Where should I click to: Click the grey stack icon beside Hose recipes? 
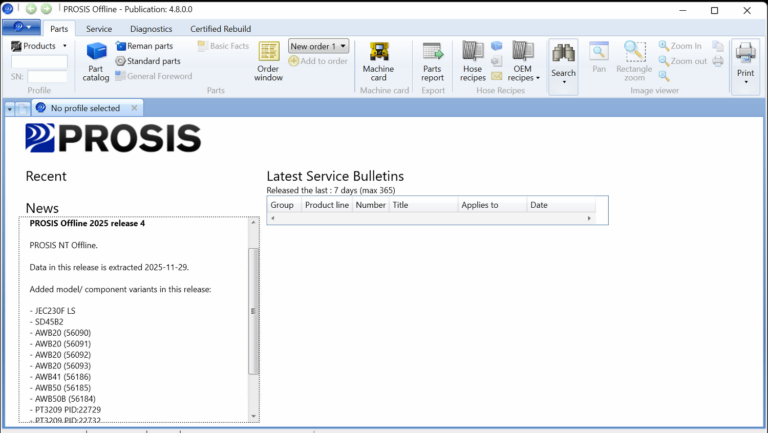(x=497, y=61)
